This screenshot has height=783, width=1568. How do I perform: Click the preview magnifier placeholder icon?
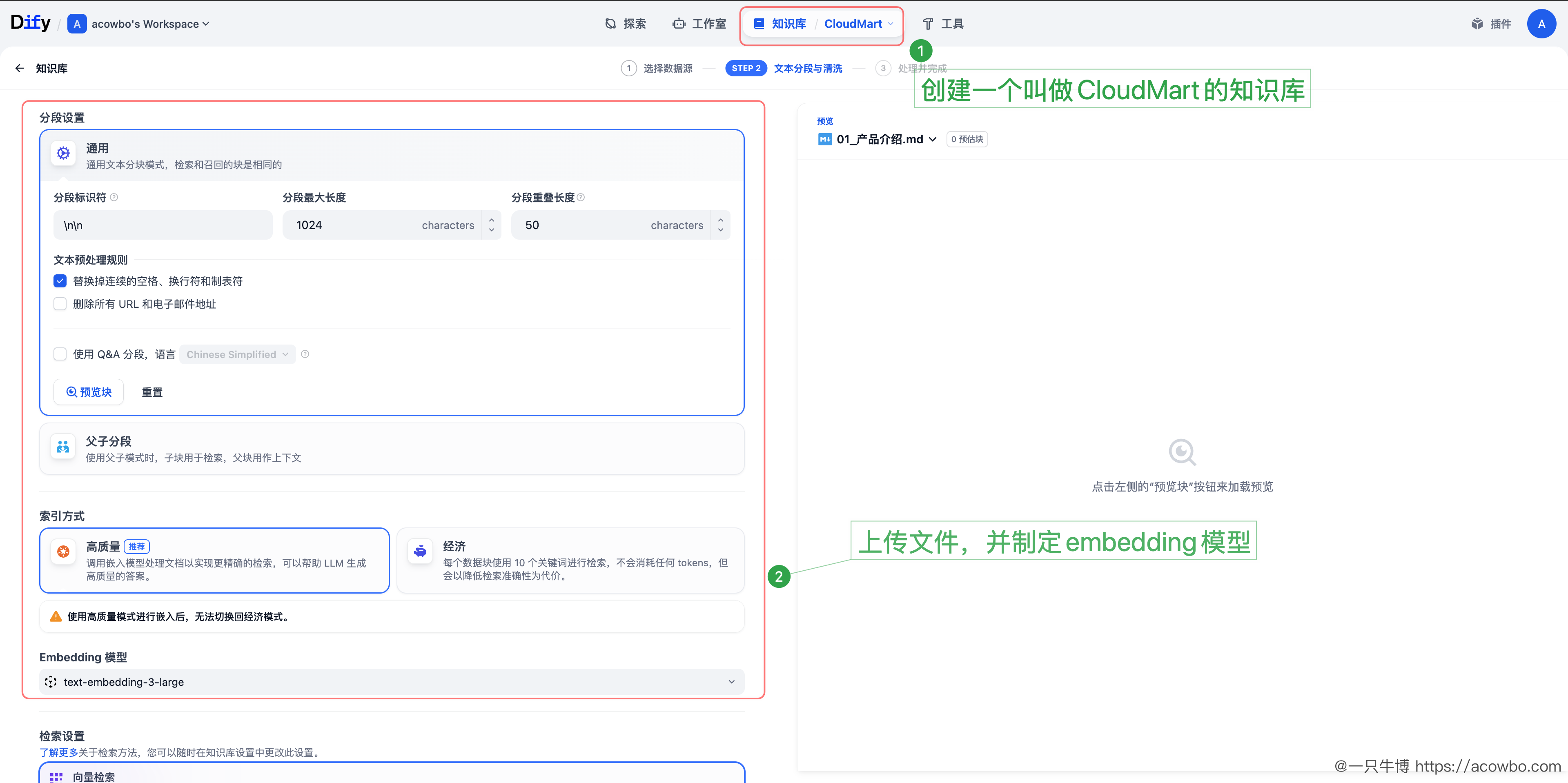click(x=1181, y=452)
